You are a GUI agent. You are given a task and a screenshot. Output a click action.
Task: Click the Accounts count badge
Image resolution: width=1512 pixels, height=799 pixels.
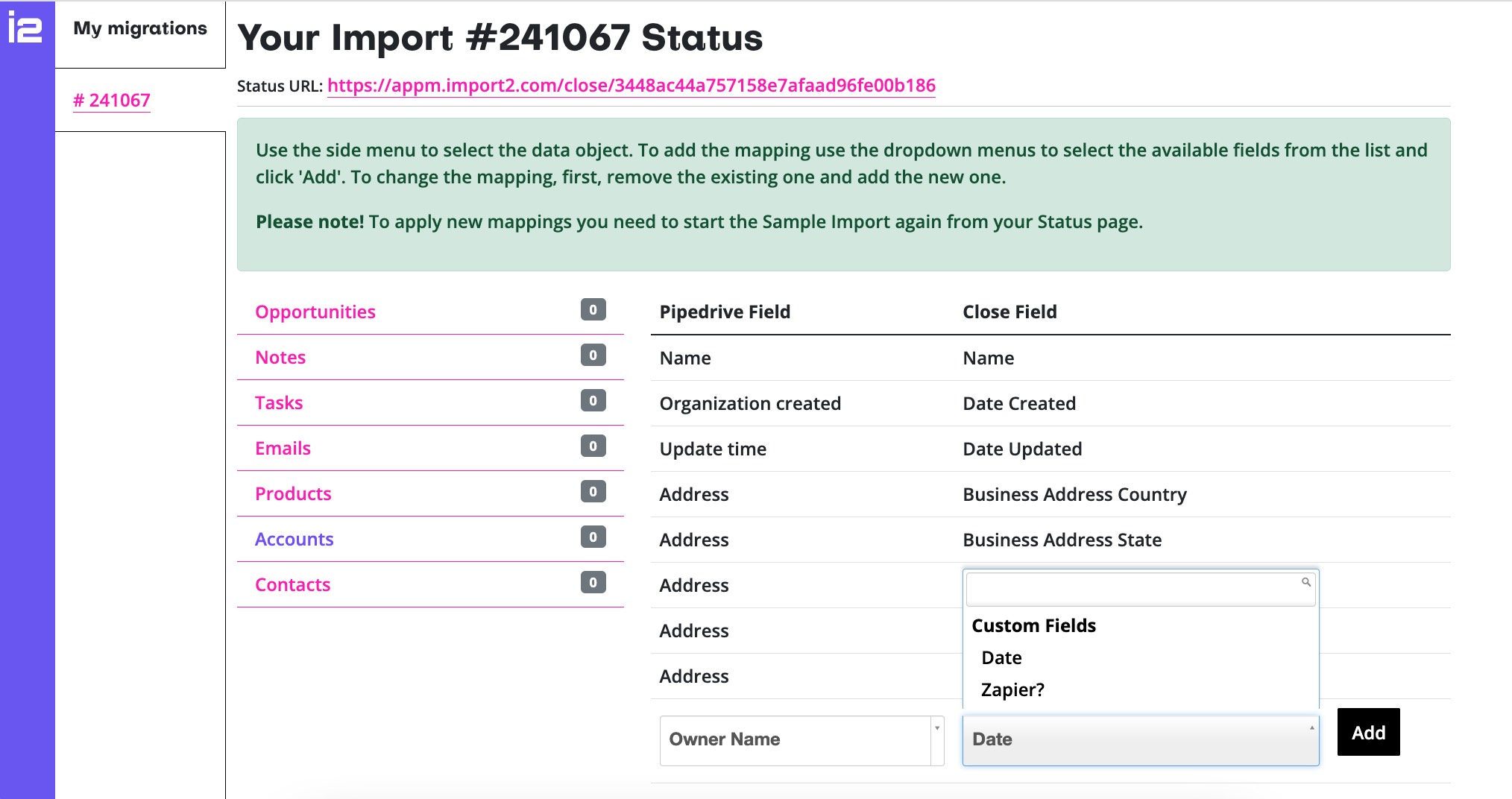(593, 537)
